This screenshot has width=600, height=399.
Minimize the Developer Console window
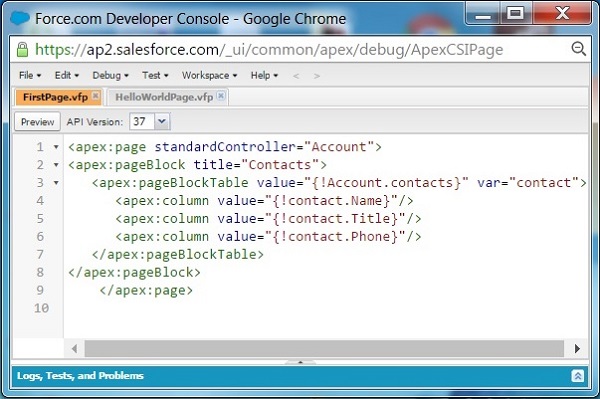(x=483, y=15)
